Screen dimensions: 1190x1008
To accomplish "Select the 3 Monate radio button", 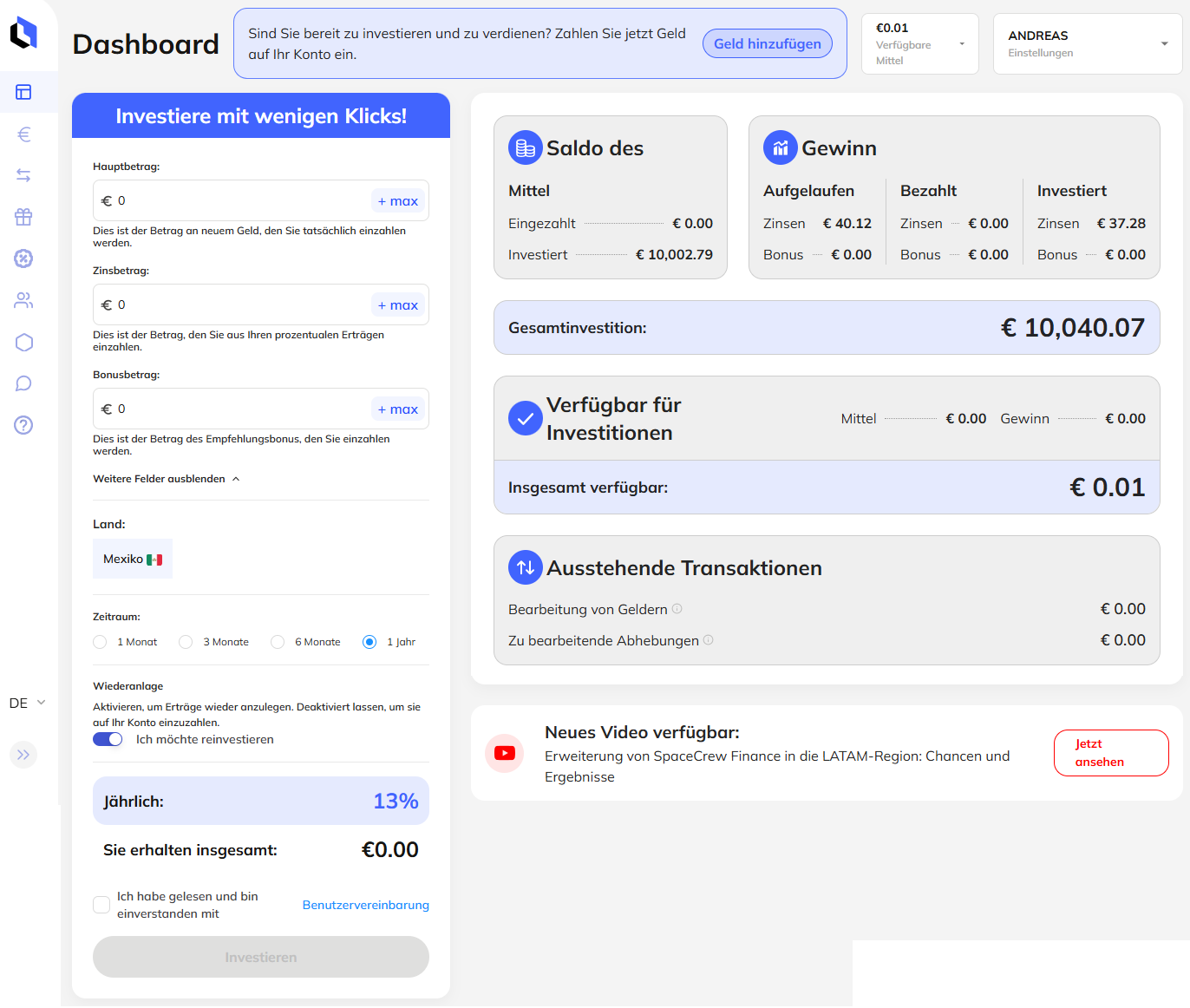I will [186, 642].
